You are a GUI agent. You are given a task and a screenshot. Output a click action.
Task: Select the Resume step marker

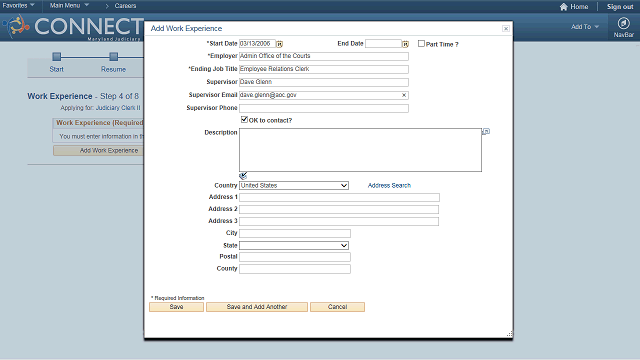point(113,56)
